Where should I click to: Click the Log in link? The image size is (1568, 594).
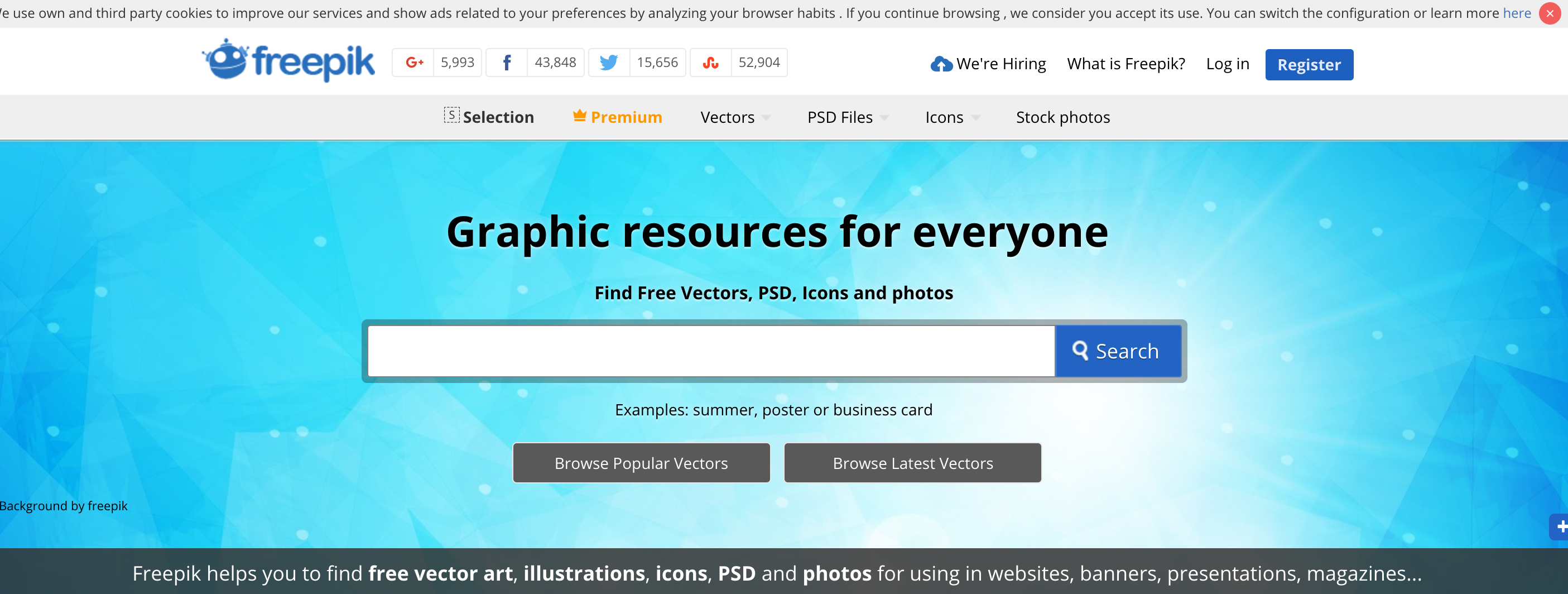(1227, 64)
